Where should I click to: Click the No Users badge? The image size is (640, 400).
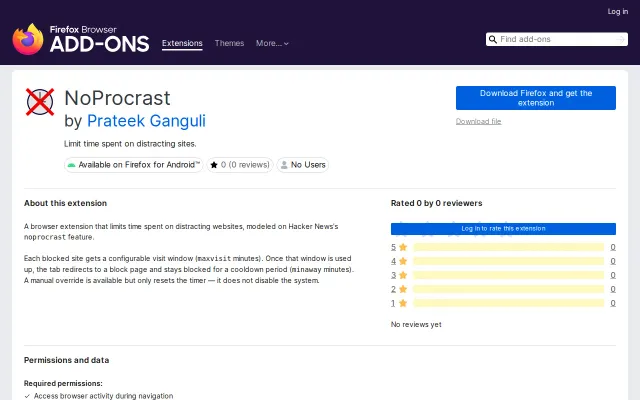(x=302, y=165)
